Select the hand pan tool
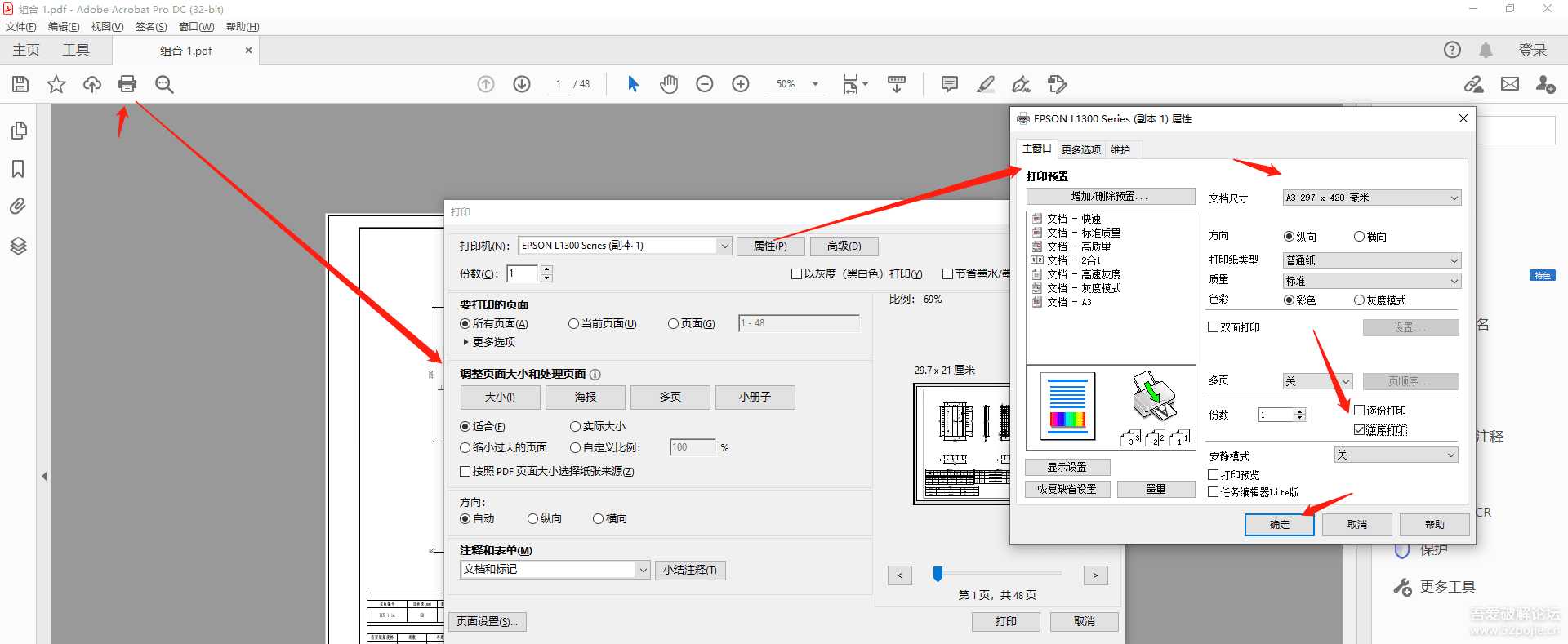1568x644 pixels. 669,84
